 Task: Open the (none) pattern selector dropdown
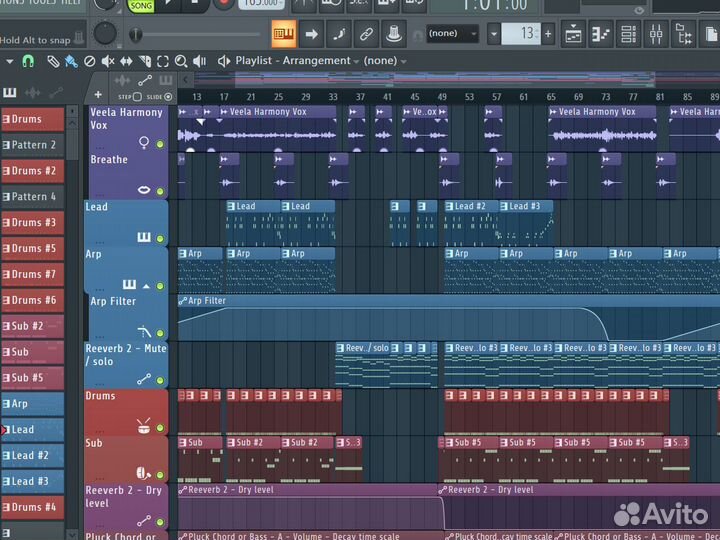coord(452,34)
